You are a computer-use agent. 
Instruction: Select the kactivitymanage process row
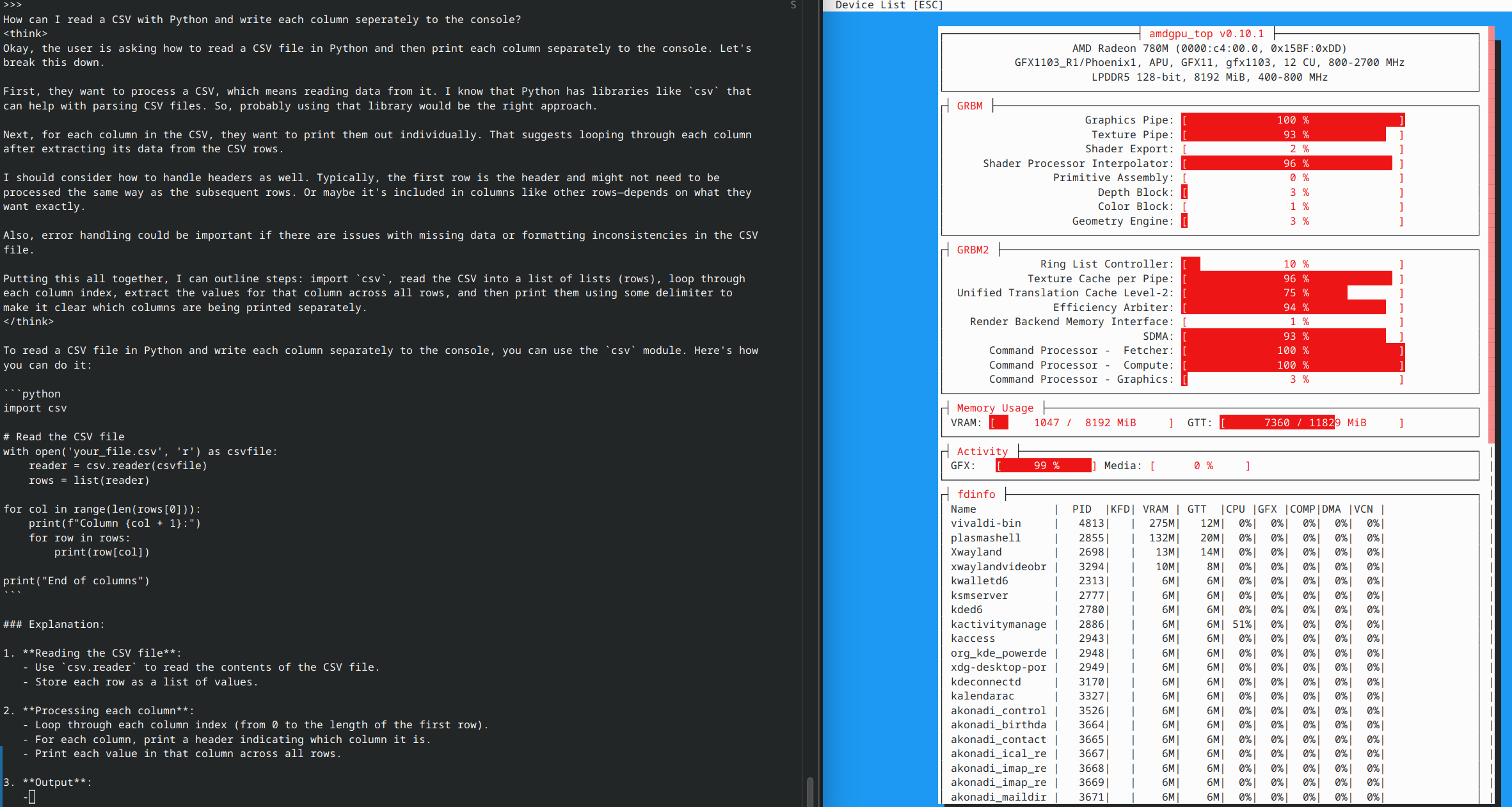998,625
